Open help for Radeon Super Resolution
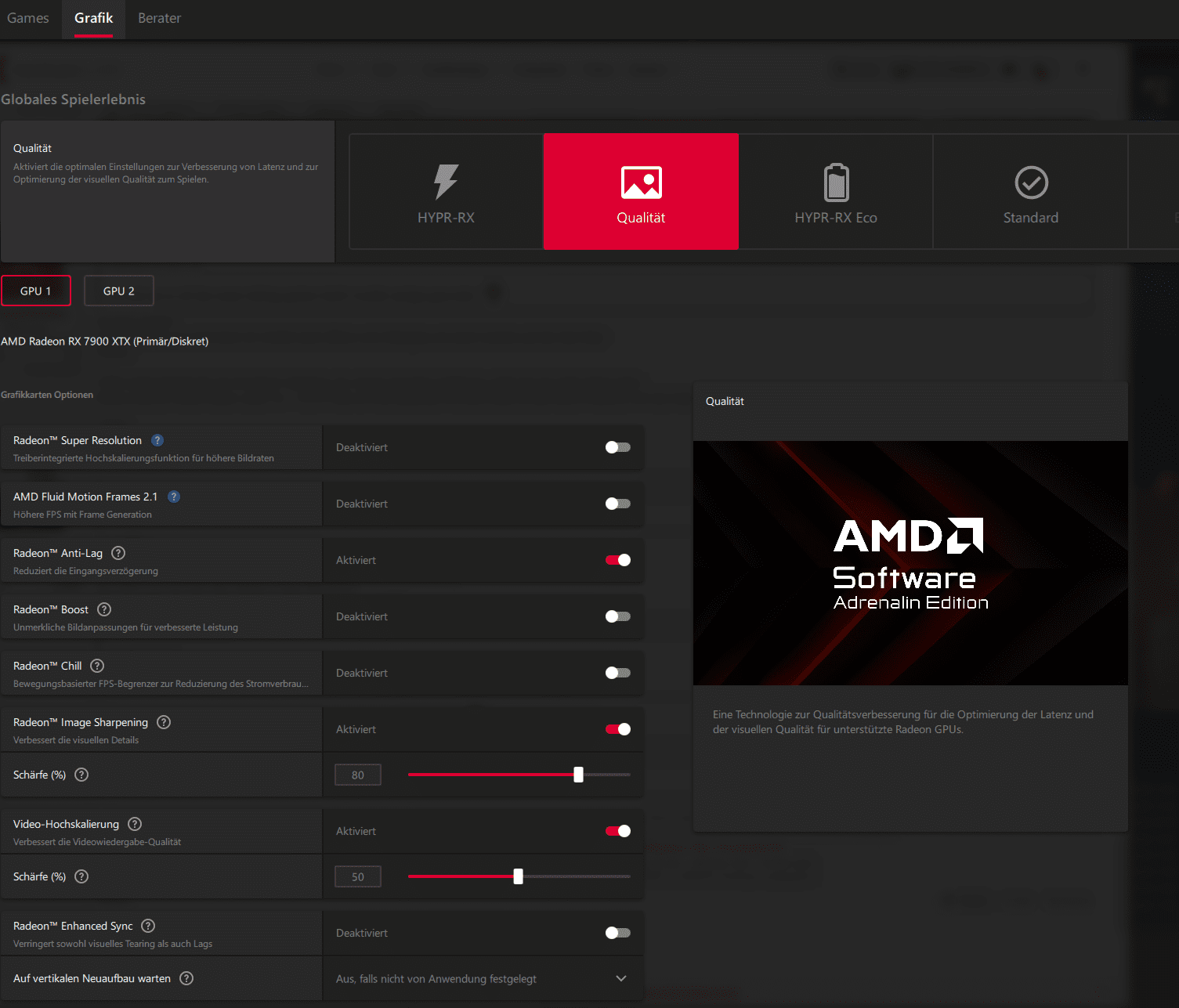Image resolution: width=1179 pixels, height=1008 pixels. [x=157, y=440]
